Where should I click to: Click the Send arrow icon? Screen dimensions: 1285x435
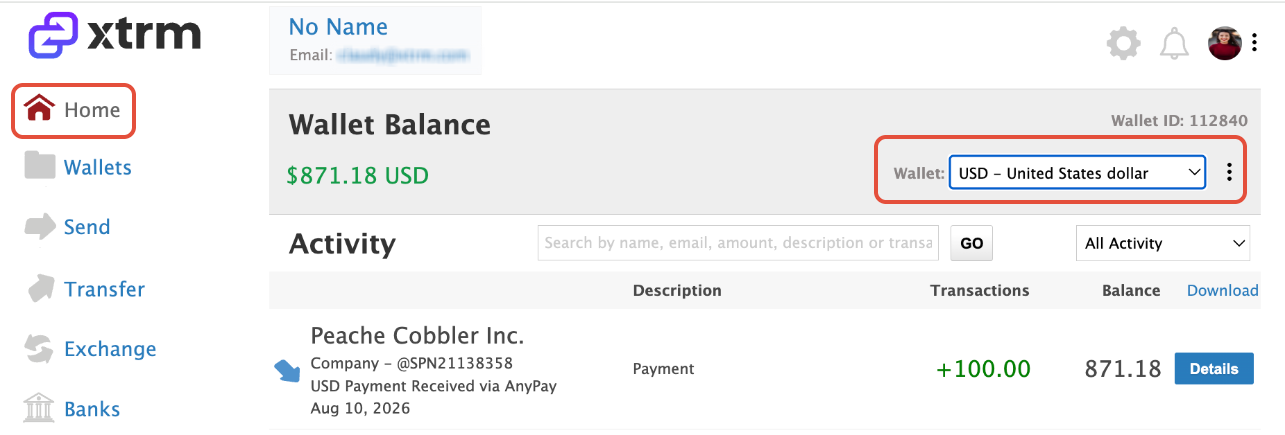point(39,227)
